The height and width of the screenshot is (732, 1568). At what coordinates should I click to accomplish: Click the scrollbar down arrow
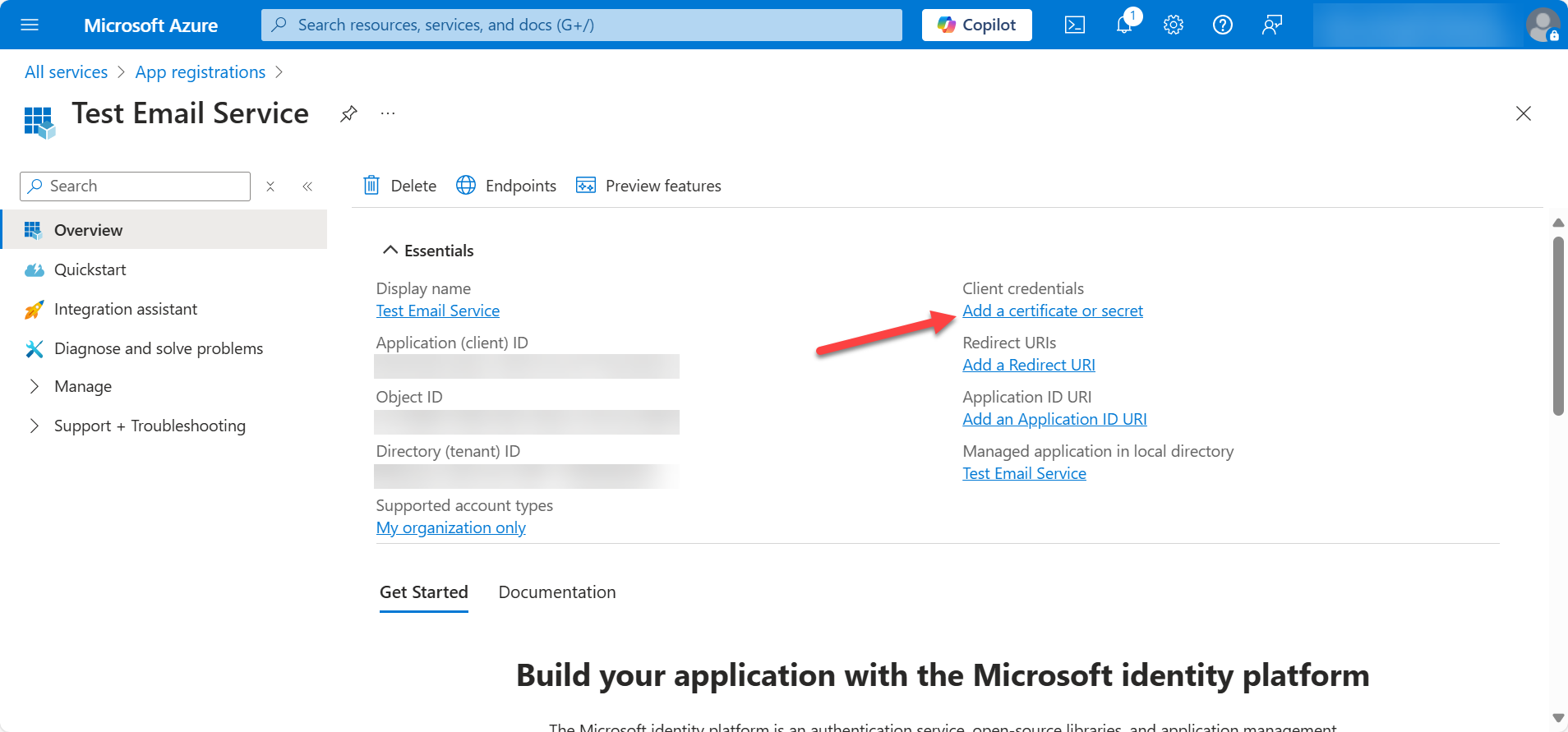pos(1558,718)
